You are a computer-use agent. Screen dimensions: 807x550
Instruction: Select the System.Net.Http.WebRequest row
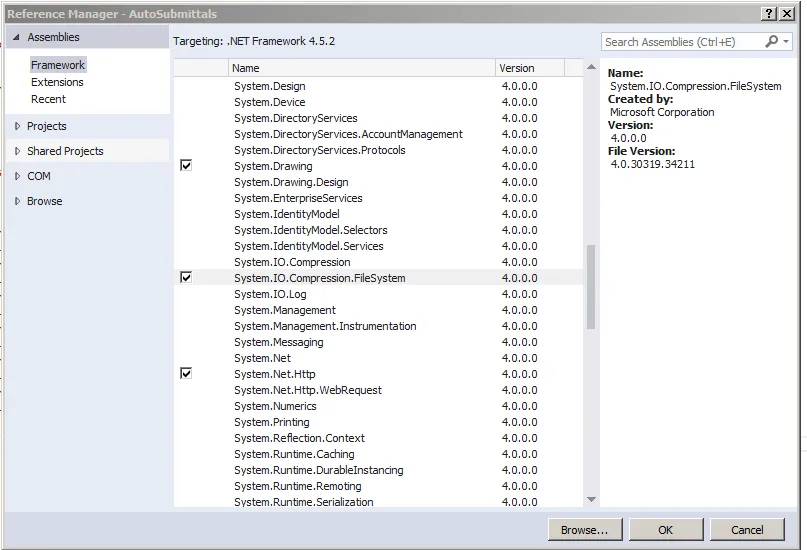tap(378, 390)
